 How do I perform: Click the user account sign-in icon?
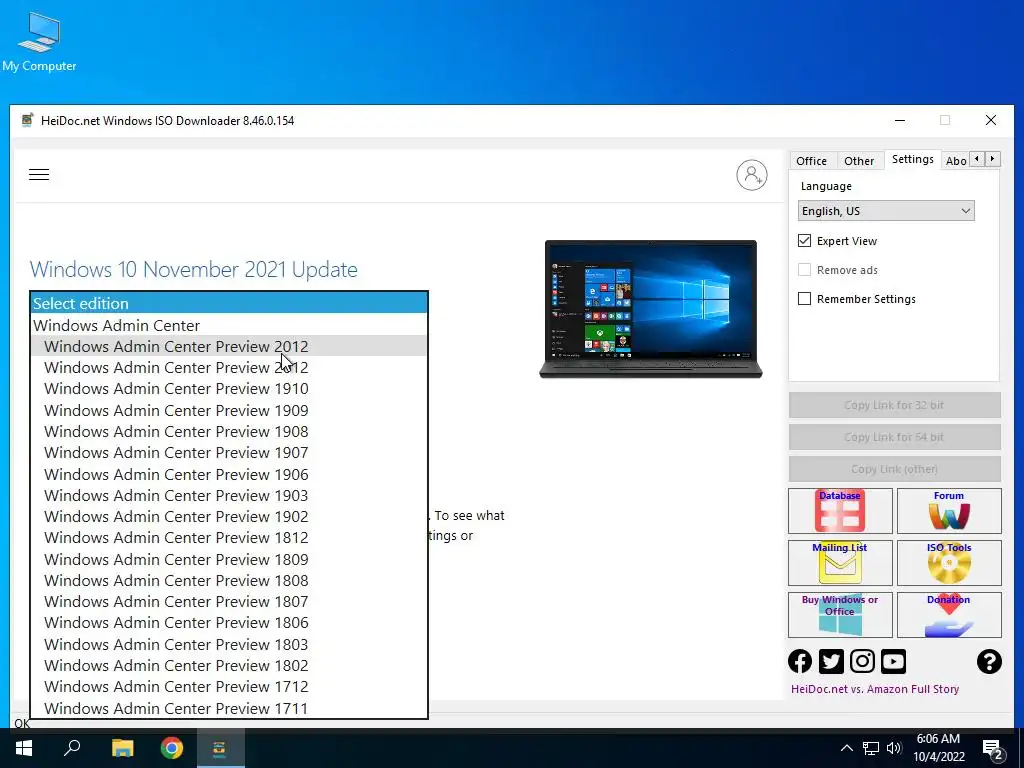752,175
